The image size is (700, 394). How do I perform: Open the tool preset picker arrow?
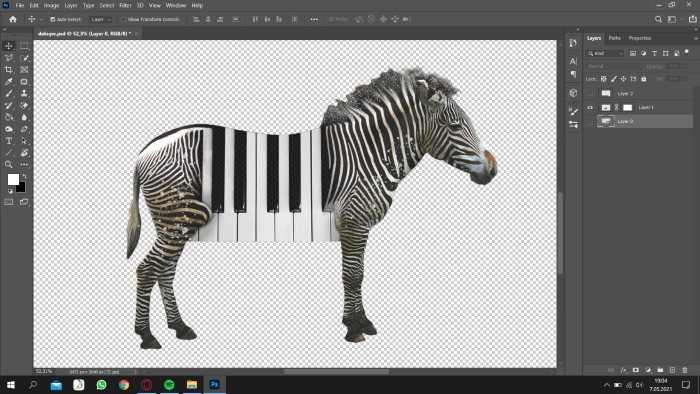[42, 19]
